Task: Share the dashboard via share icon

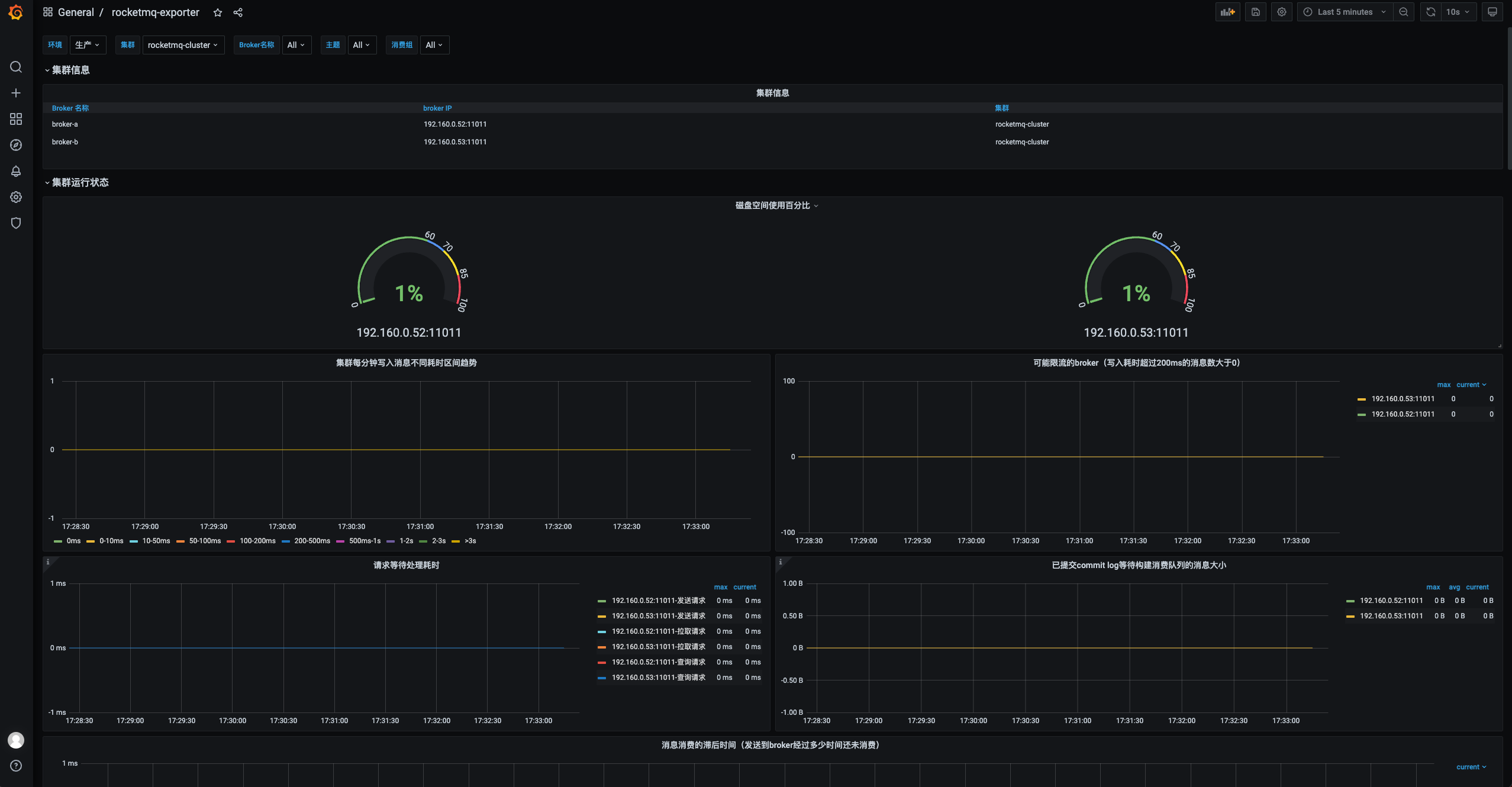Action: pos(238,12)
